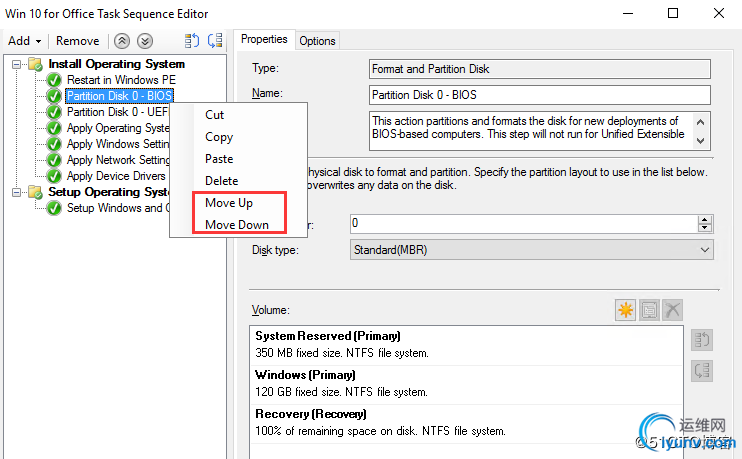This screenshot has height=459, width=742.
Task: Click green check icon beside Apply Operating System
Action: [54, 128]
